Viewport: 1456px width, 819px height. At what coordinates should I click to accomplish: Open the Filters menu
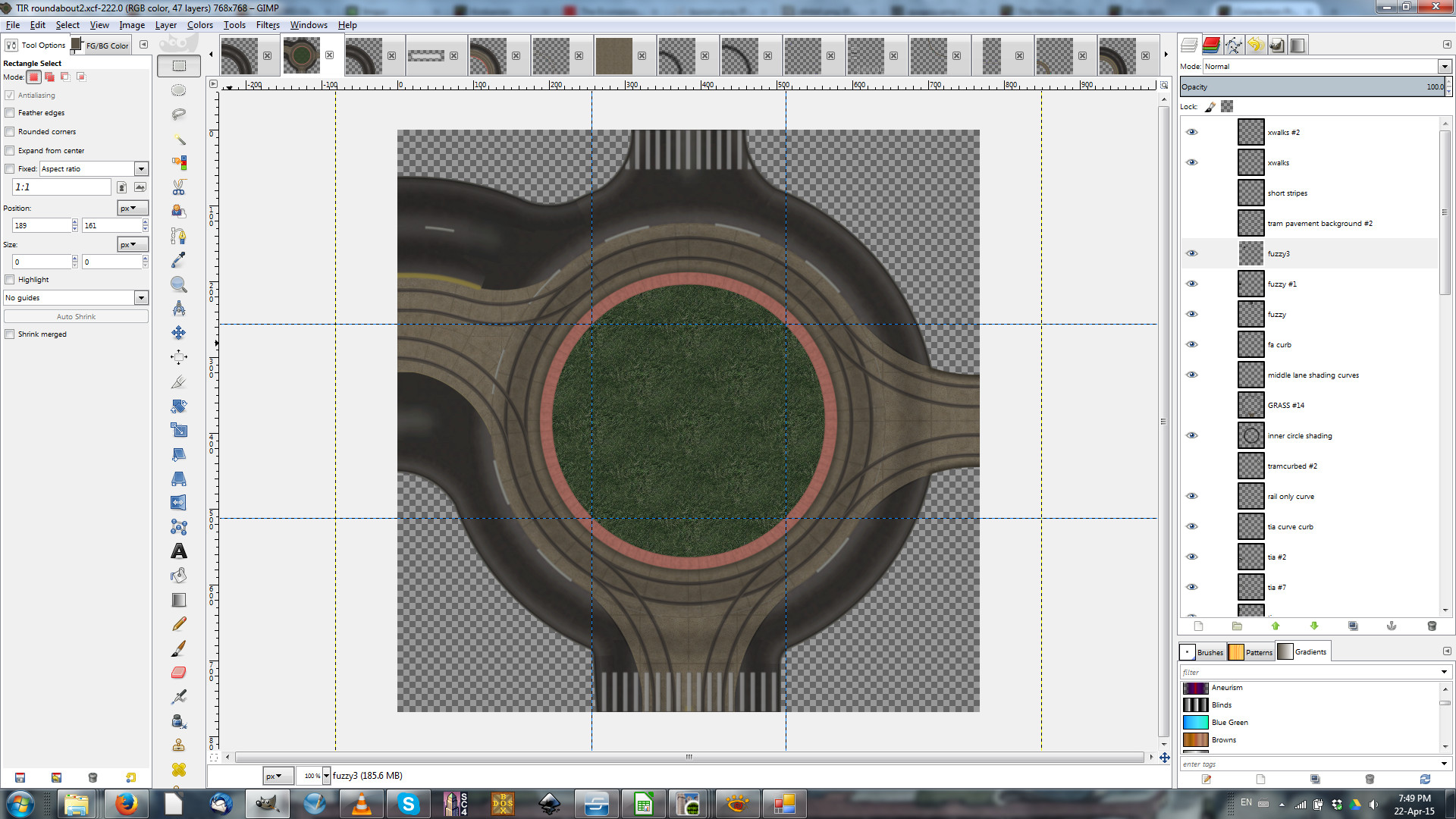(x=268, y=25)
